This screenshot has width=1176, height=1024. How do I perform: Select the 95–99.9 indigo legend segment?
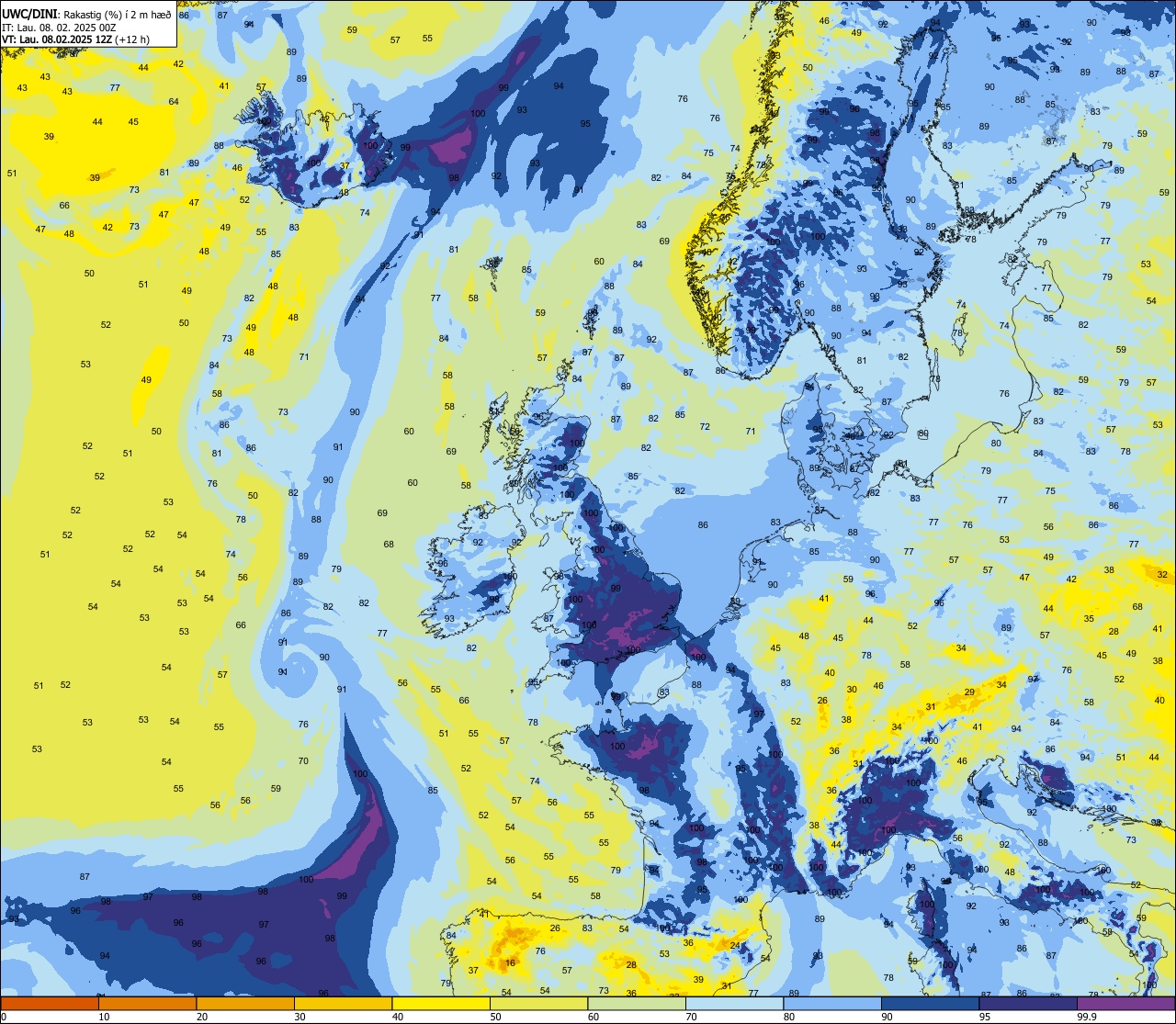[x=1028, y=1004]
